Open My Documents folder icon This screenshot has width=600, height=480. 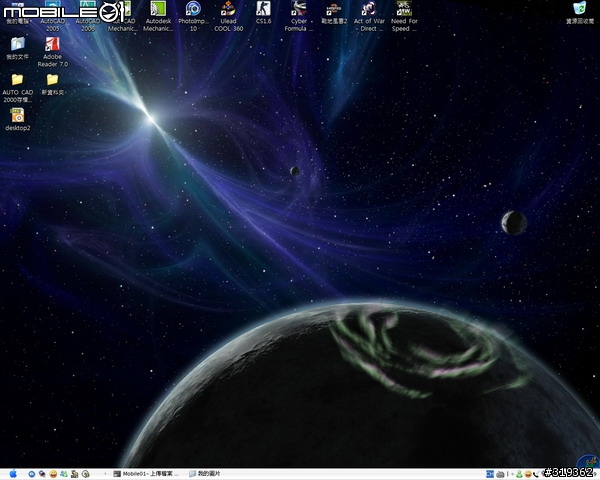17,48
